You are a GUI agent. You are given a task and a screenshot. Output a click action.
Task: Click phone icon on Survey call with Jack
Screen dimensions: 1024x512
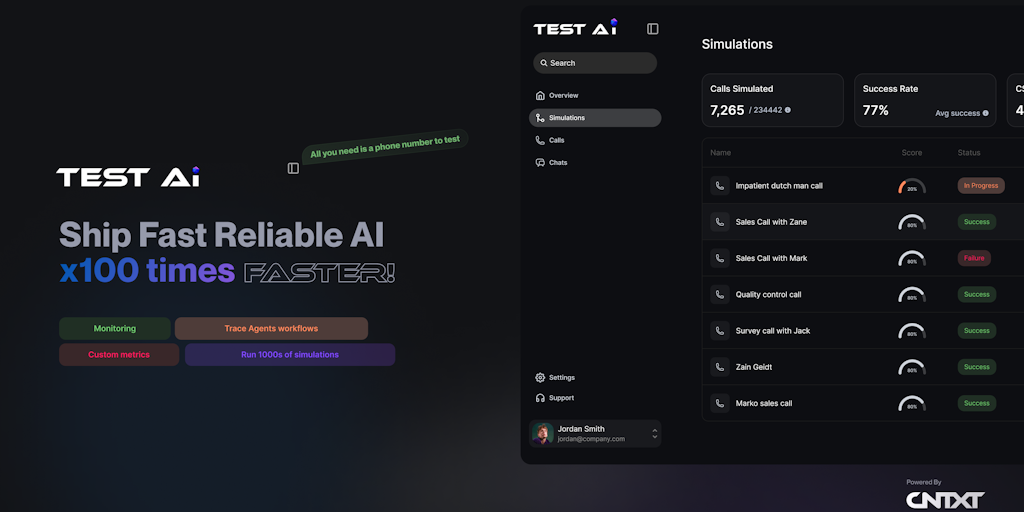(x=720, y=330)
